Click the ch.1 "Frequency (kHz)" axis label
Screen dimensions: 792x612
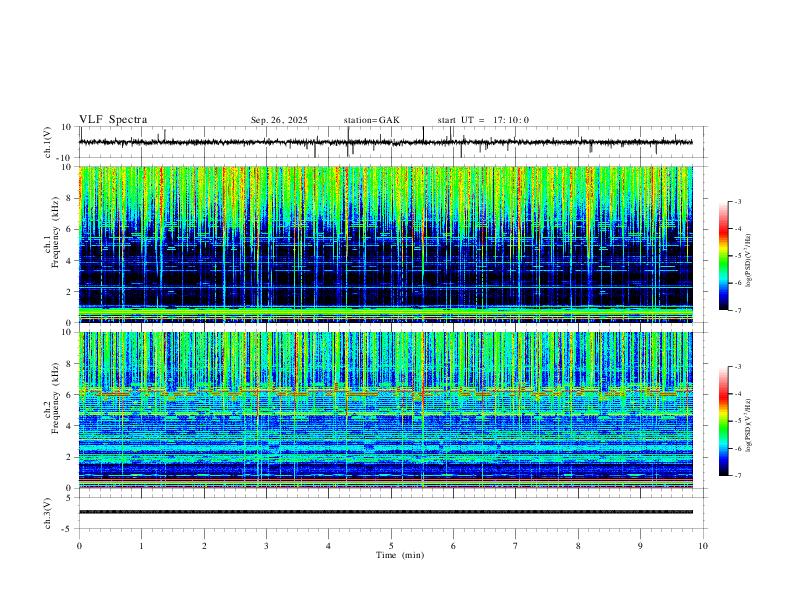click(x=55, y=232)
